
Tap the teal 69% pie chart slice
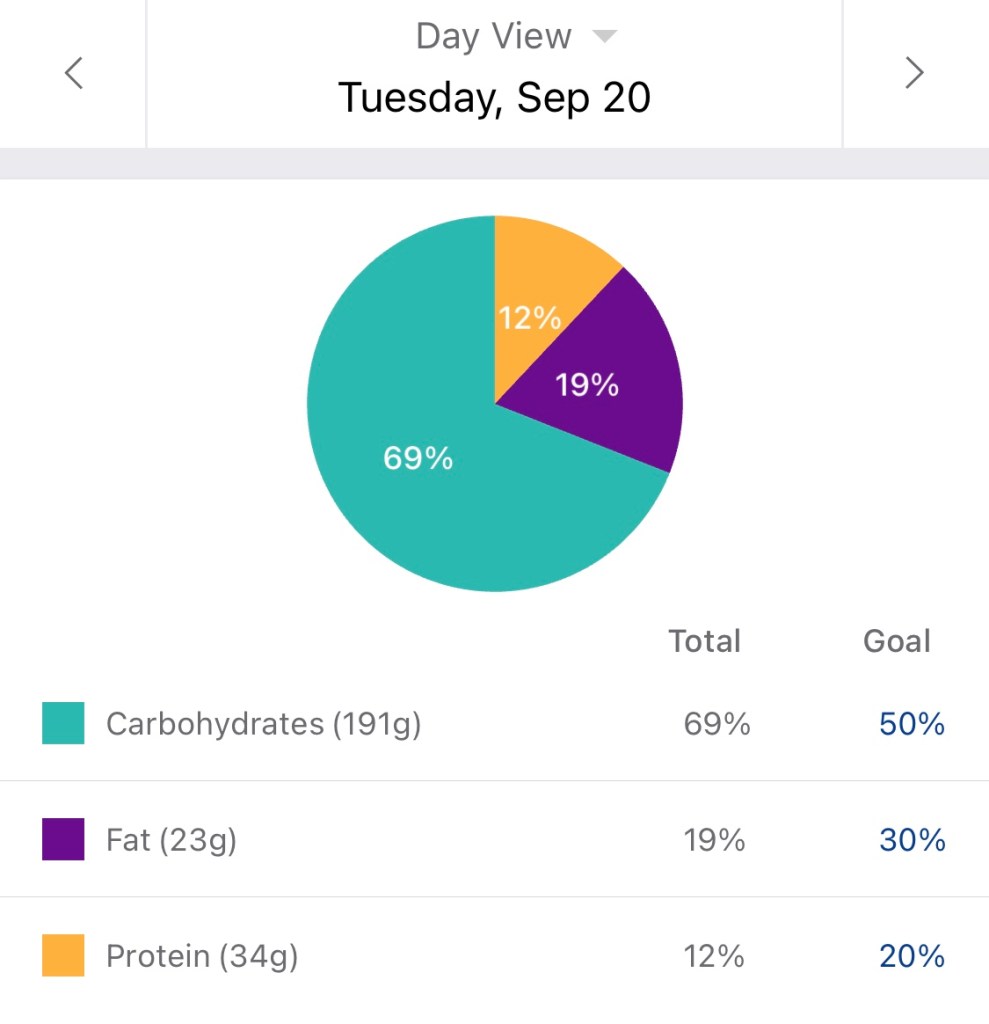coord(420,470)
